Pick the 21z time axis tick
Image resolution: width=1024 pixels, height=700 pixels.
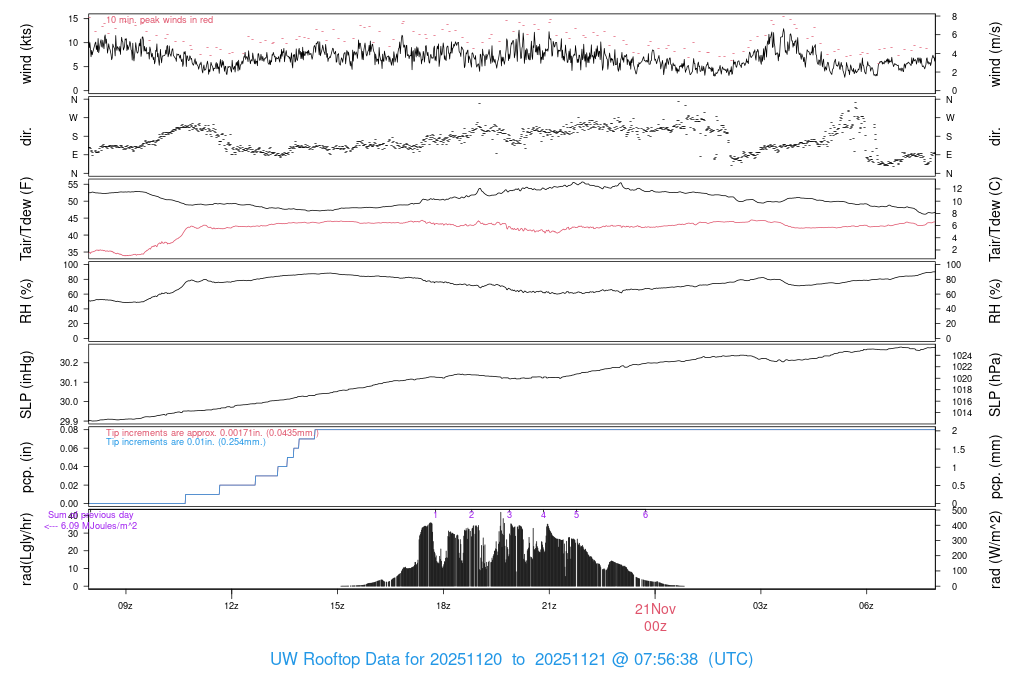(549, 606)
